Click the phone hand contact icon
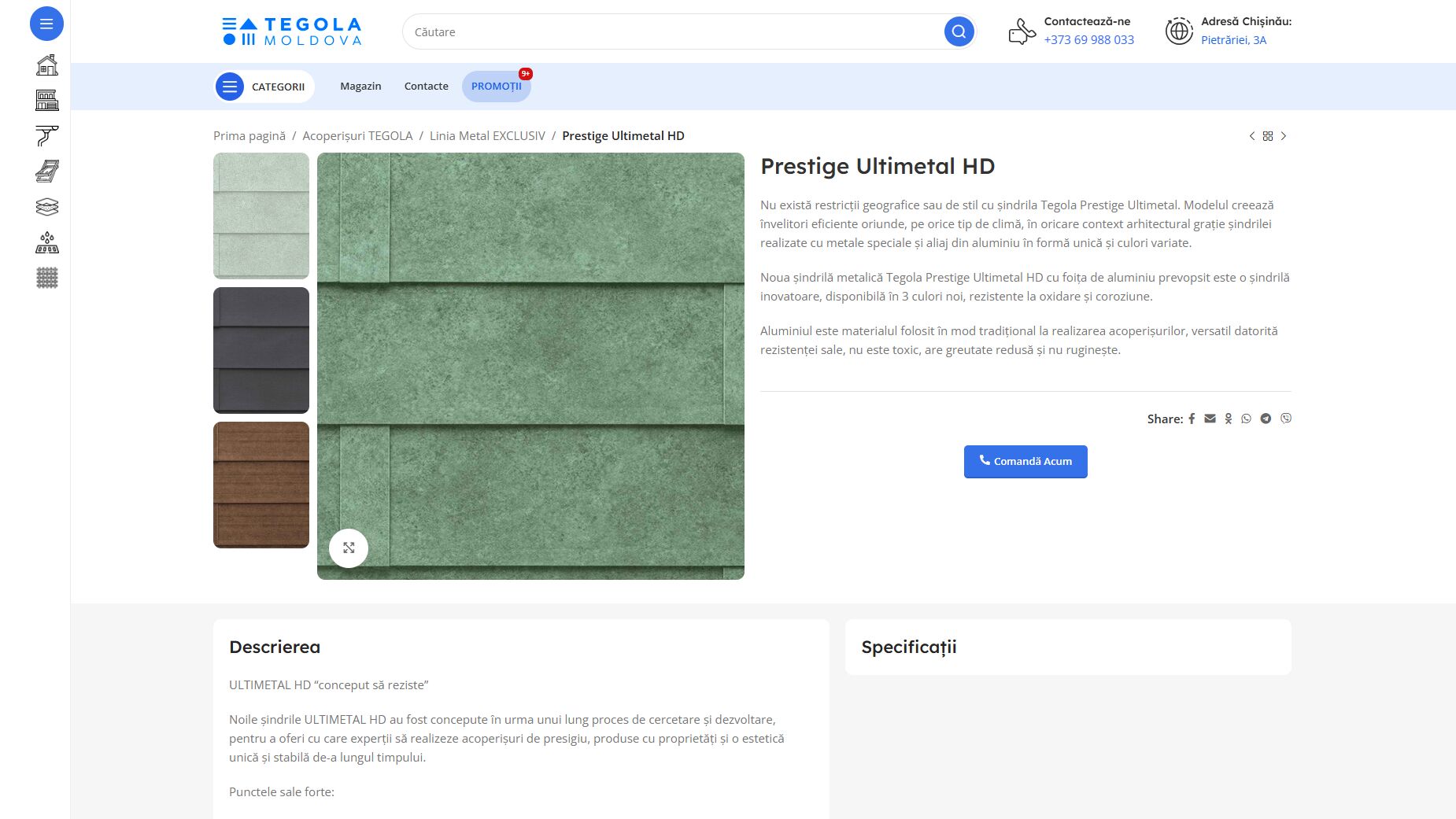The height and width of the screenshot is (819, 1456). point(1022,31)
